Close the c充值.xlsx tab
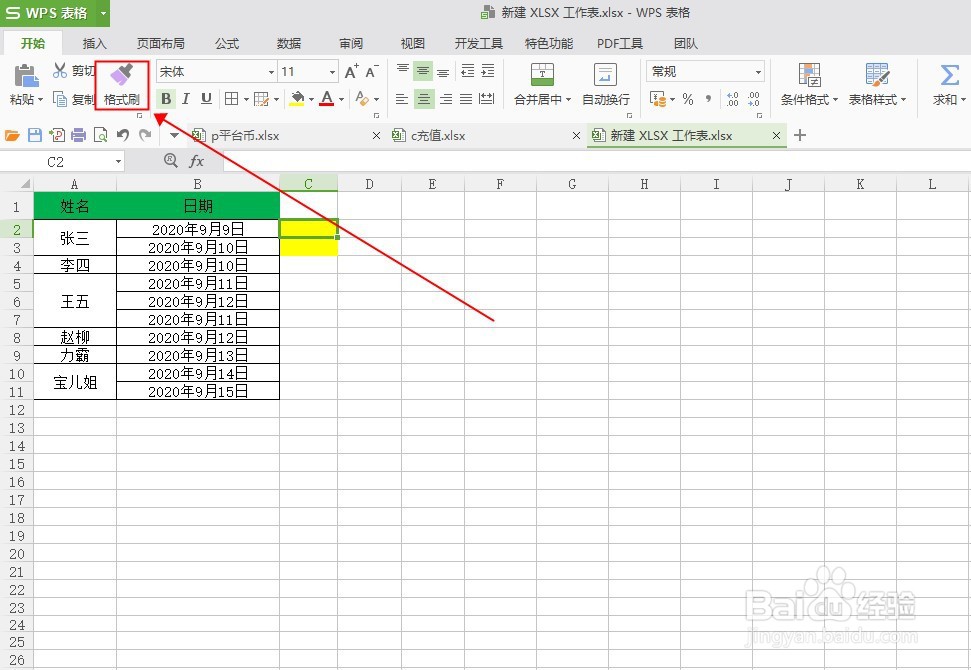This screenshot has width=971, height=670. click(x=576, y=135)
